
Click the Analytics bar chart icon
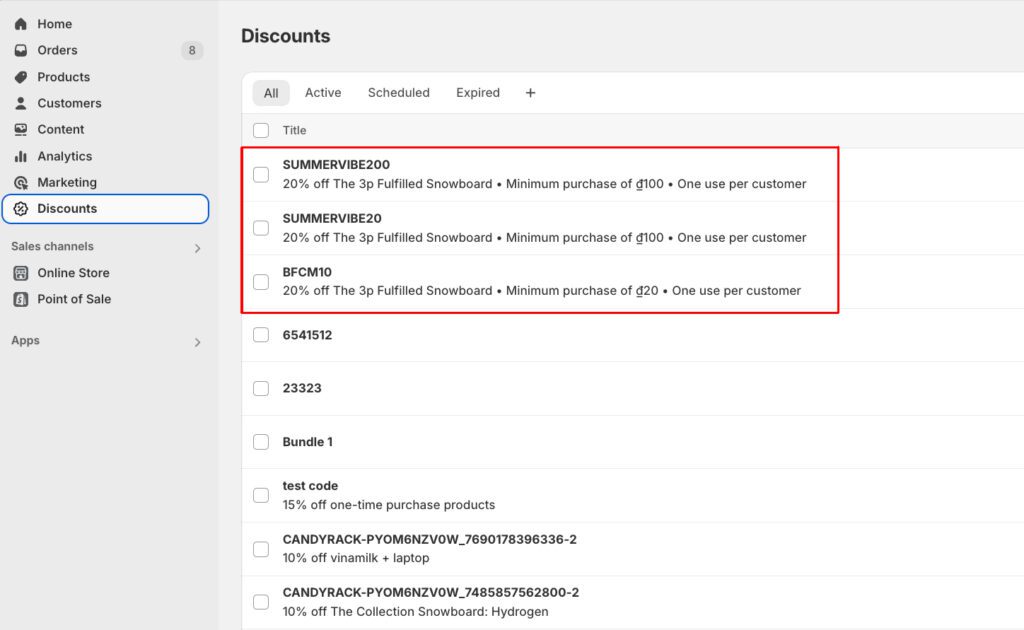coord(20,156)
